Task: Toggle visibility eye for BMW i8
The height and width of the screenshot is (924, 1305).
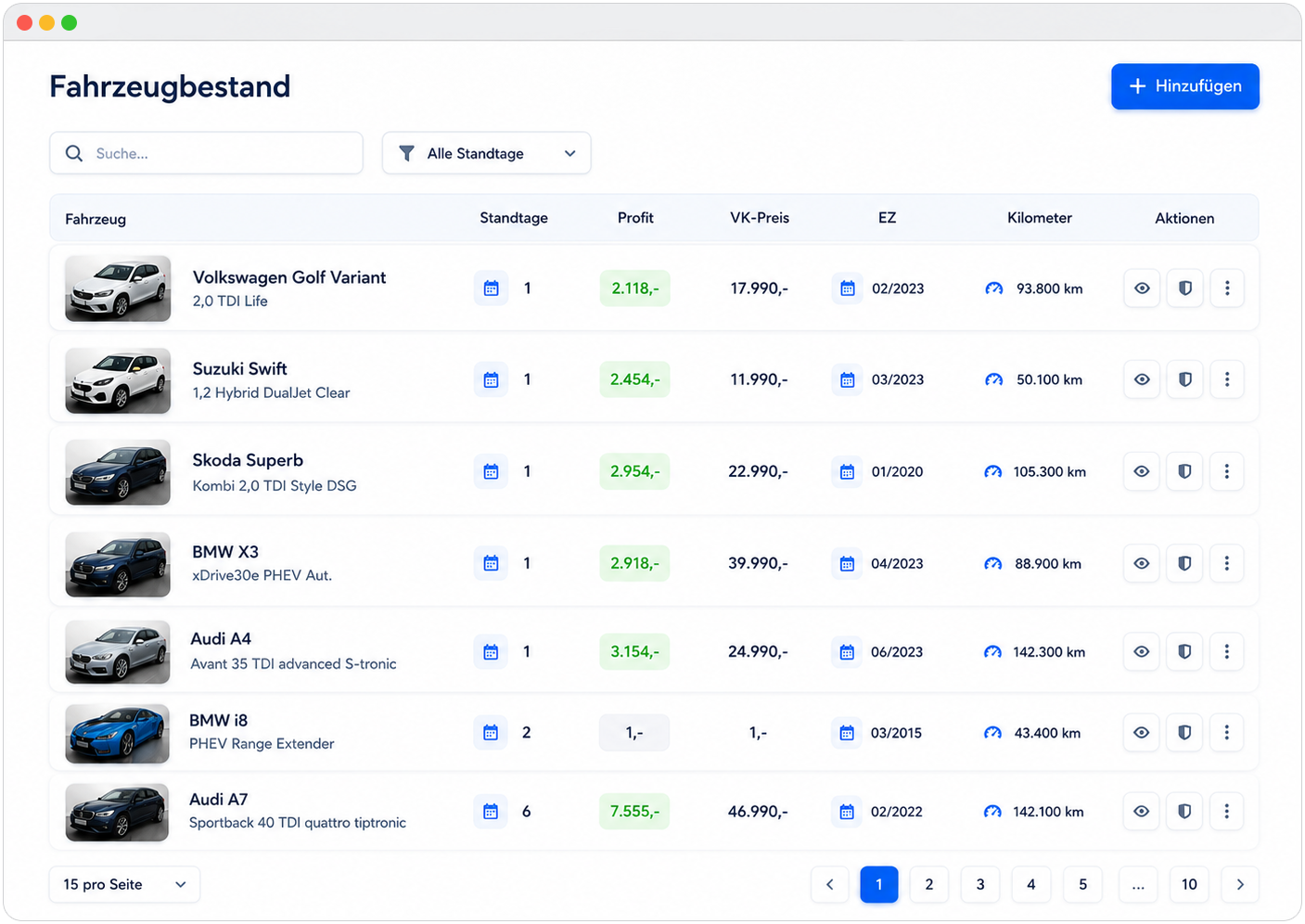Action: click(1142, 733)
